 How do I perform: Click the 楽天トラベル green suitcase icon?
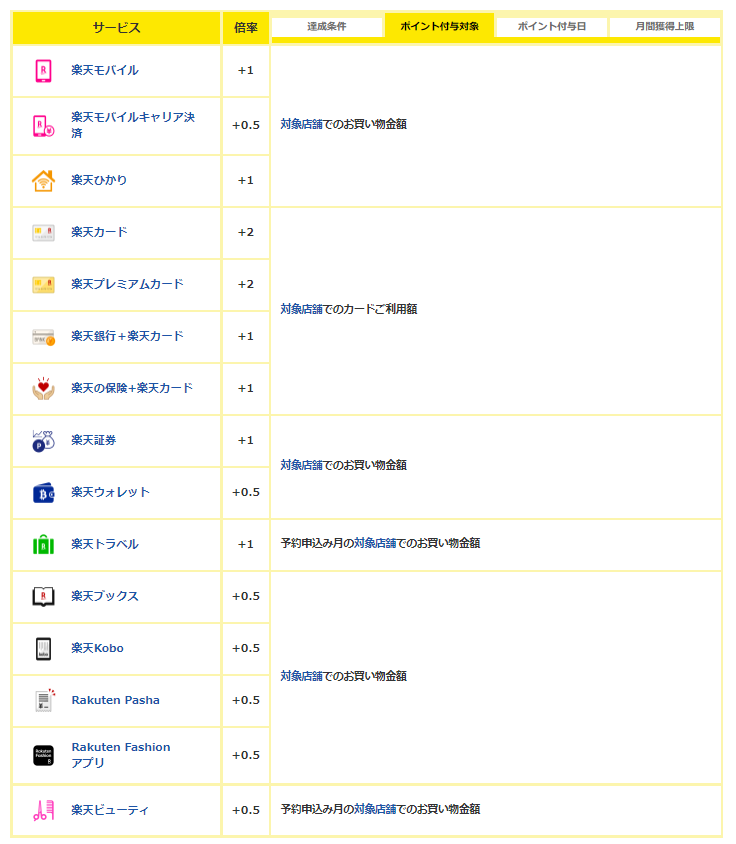pyautogui.click(x=44, y=545)
